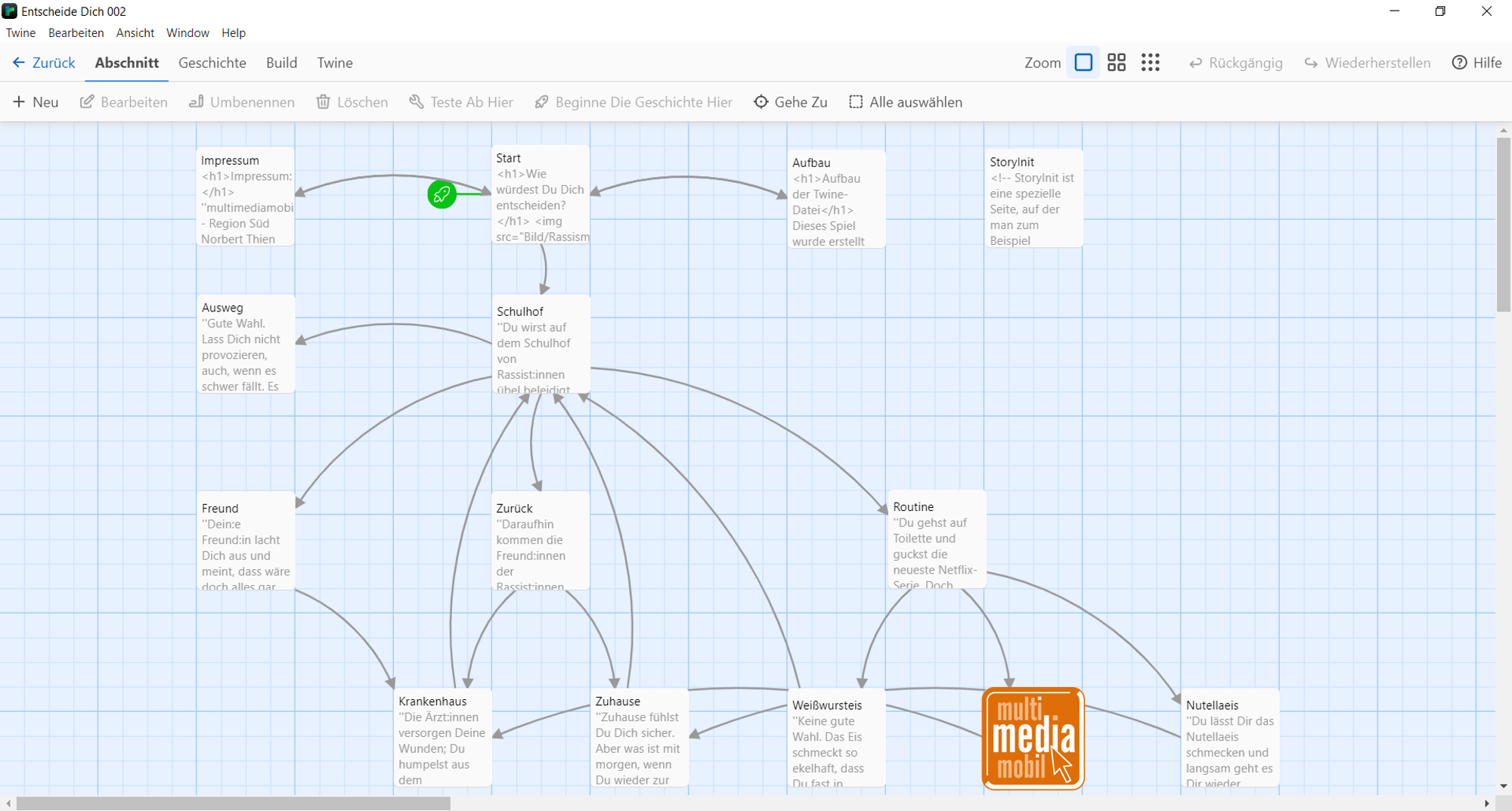
Task: Switch to Geschichte tab
Action: click(x=212, y=63)
